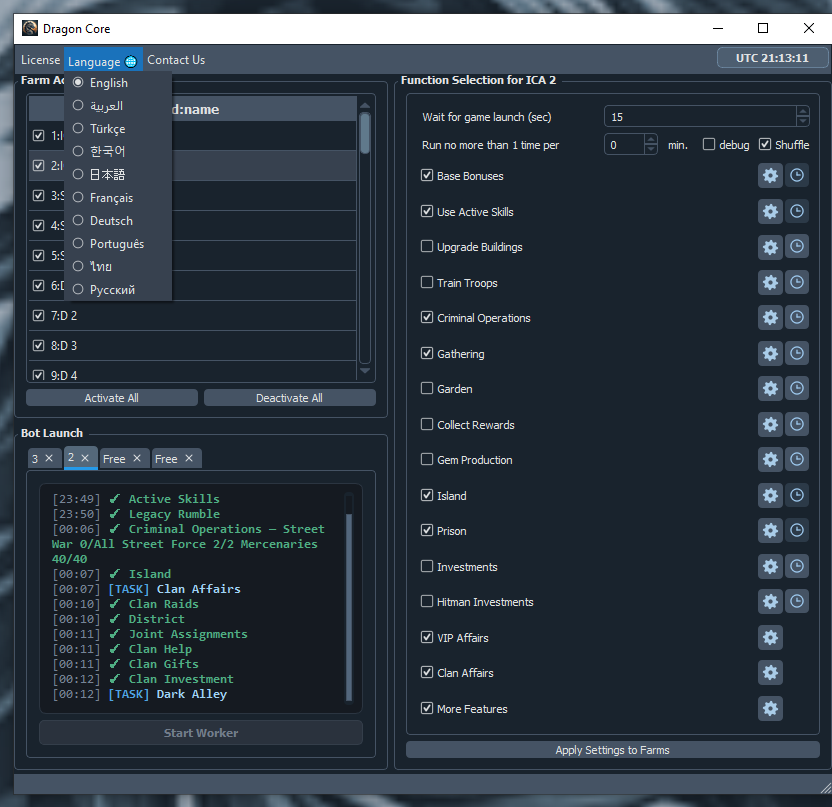Open settings gear for Gathering
The image size is (832, 807).
click(x=770, y=353)
